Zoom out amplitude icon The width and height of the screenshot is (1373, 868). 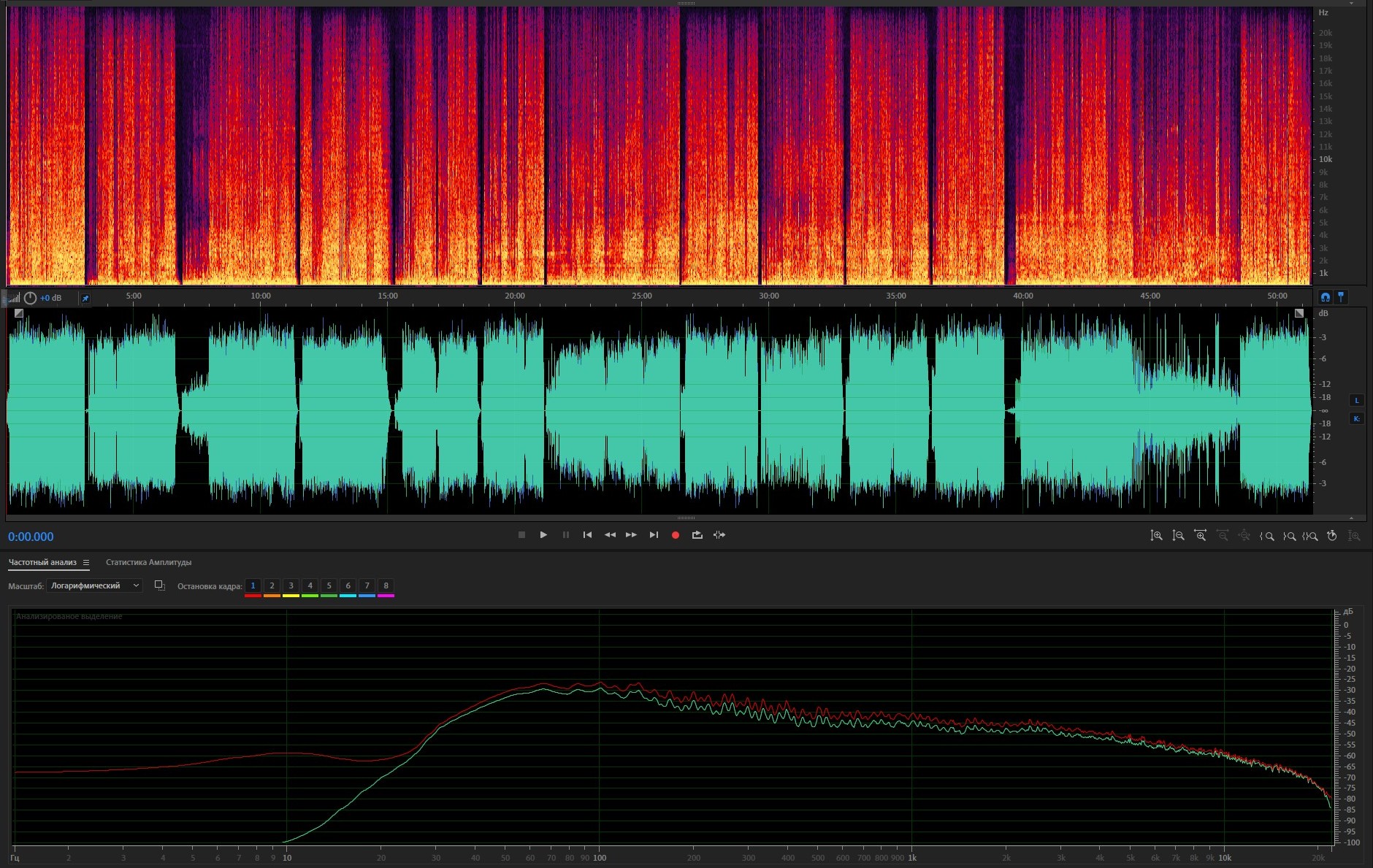pos(1178,536)
